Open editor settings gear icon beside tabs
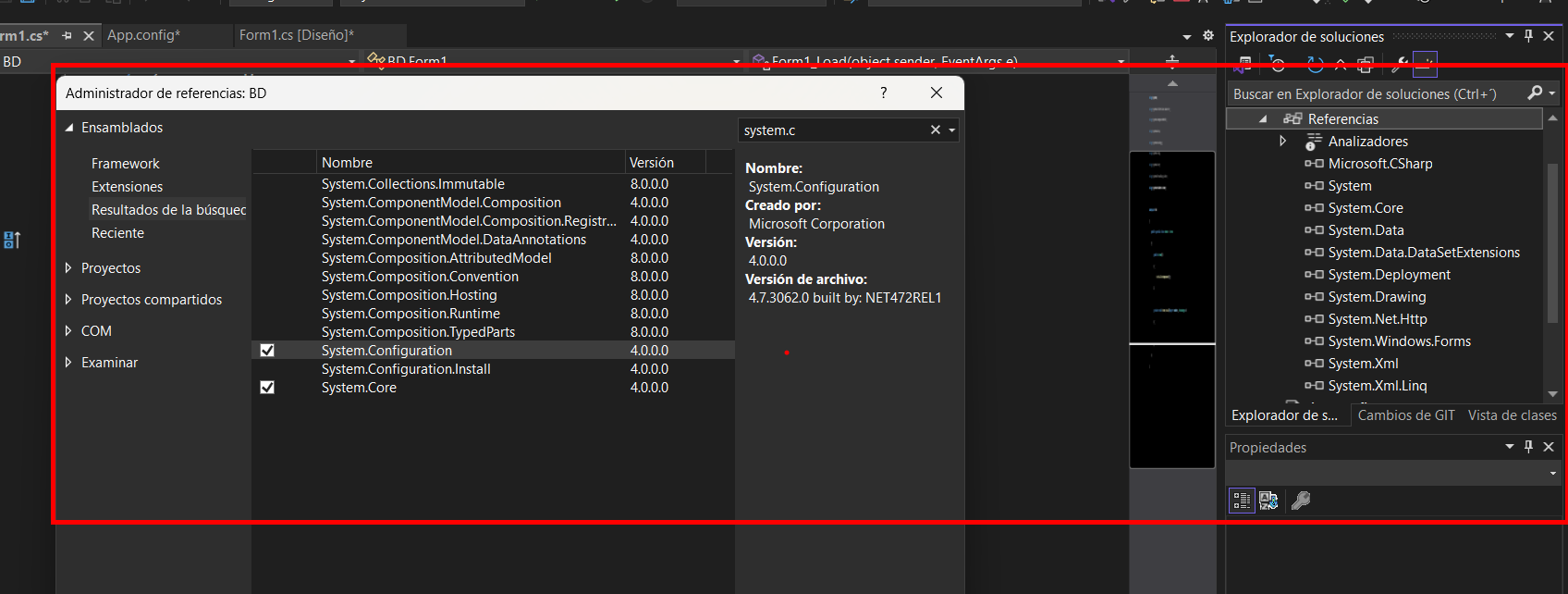1568x594 pixels. (x=1207, y=35)
